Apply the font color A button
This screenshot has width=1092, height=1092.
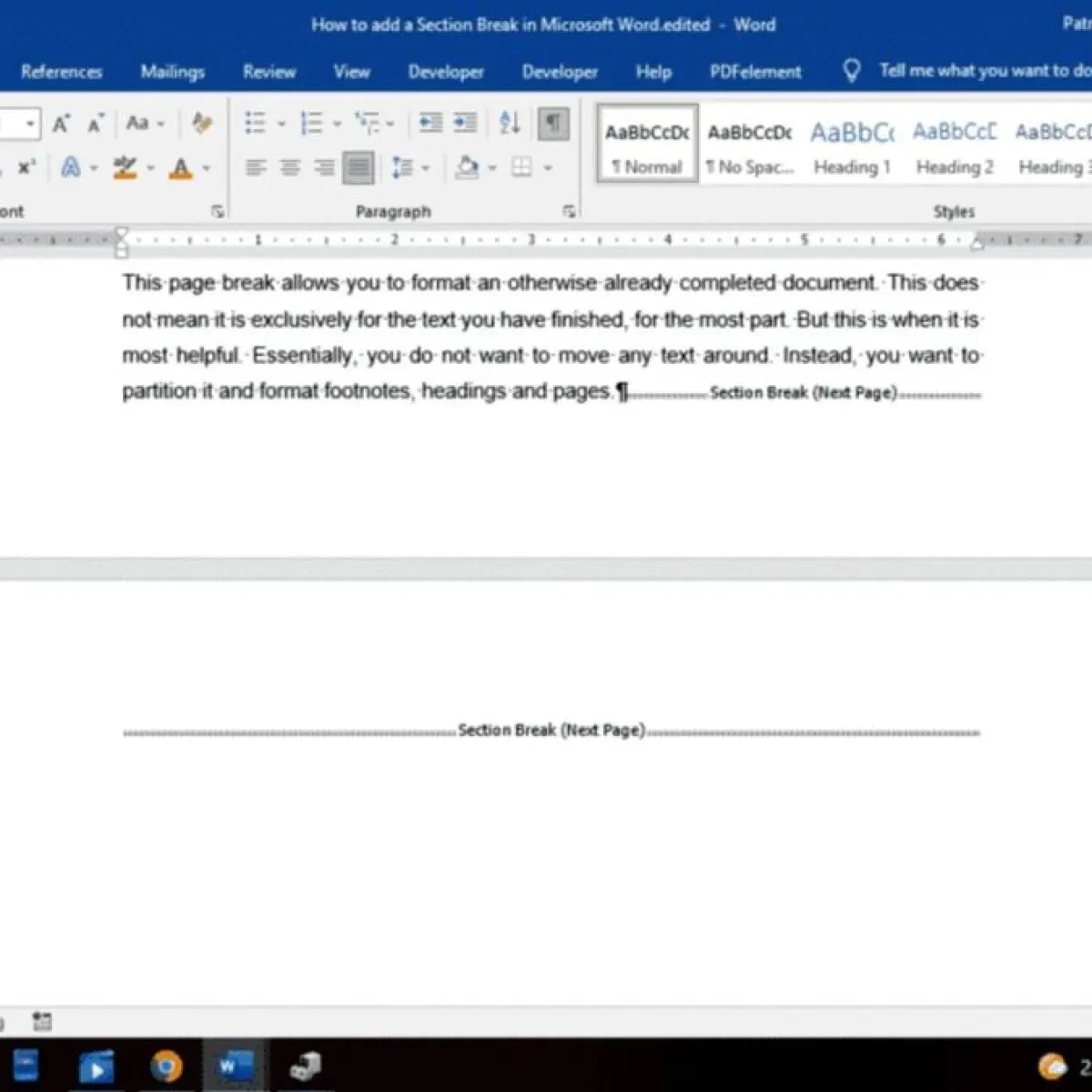(181, 167)
